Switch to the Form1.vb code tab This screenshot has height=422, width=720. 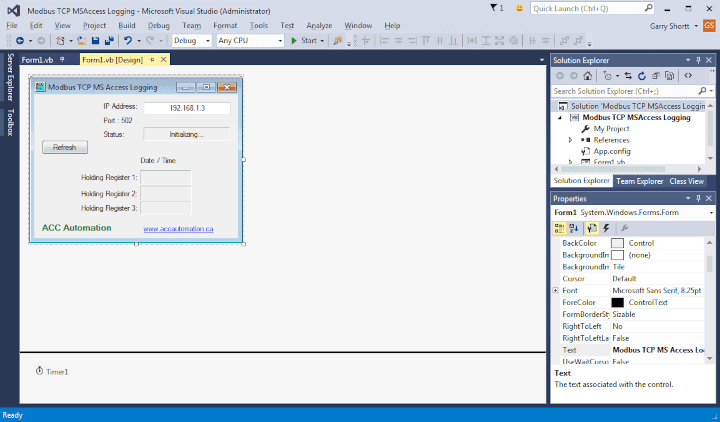[37, 60]
